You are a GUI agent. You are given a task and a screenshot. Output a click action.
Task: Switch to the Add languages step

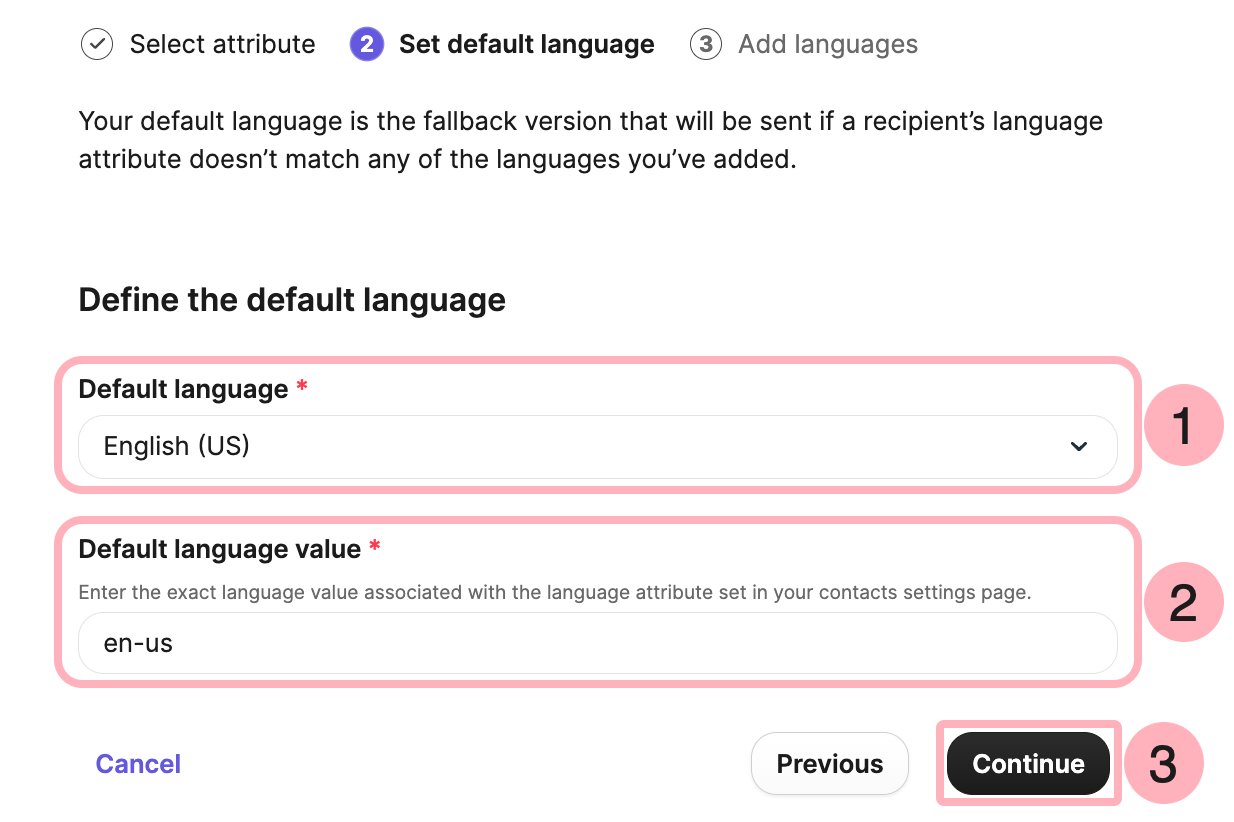828,44
